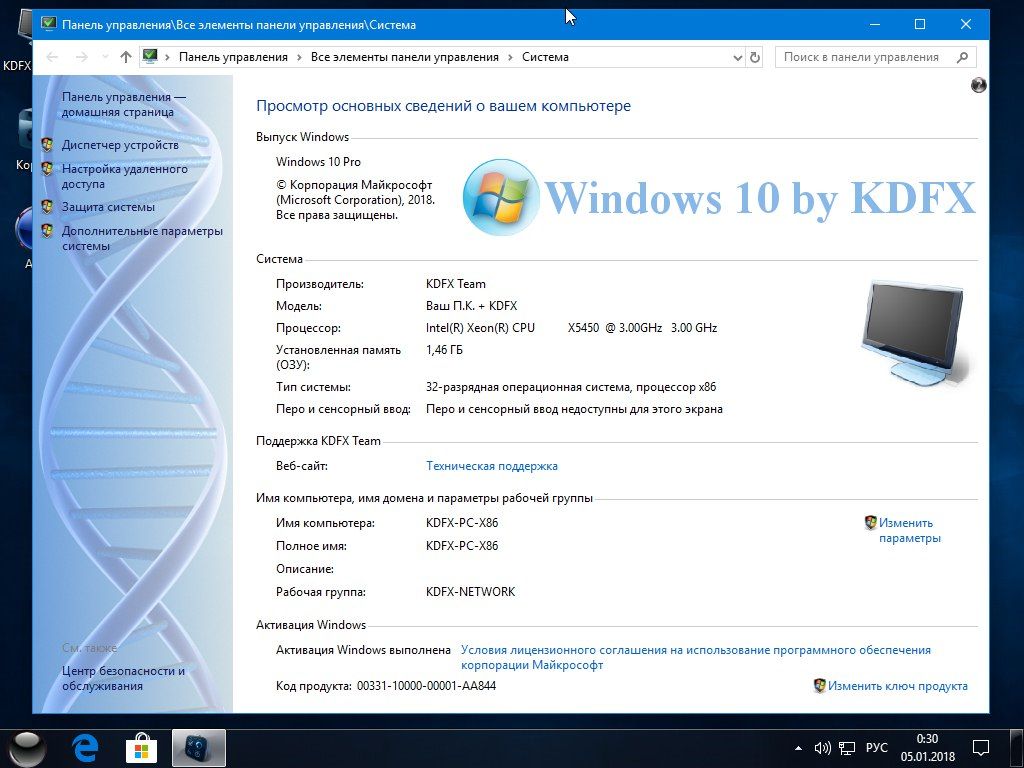
Task: Click shield icon beside 'Изменить ключ продукта'
Action: 820,686
